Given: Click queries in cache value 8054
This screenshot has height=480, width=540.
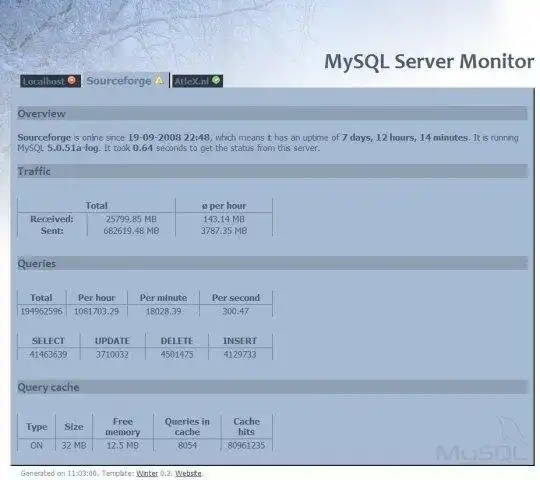Looking at the screenshot, I should coord(187,446).
